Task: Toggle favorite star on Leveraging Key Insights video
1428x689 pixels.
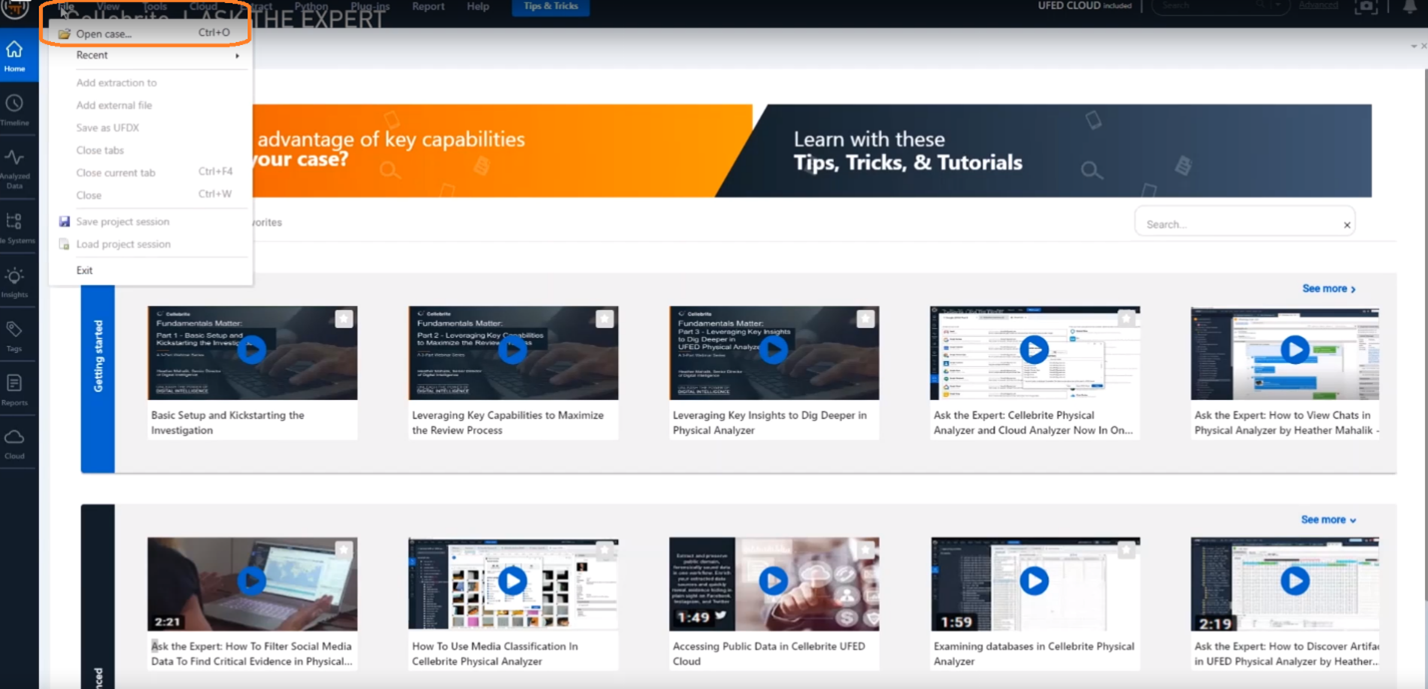Action: pyautogui.click(x=865, y=319)
